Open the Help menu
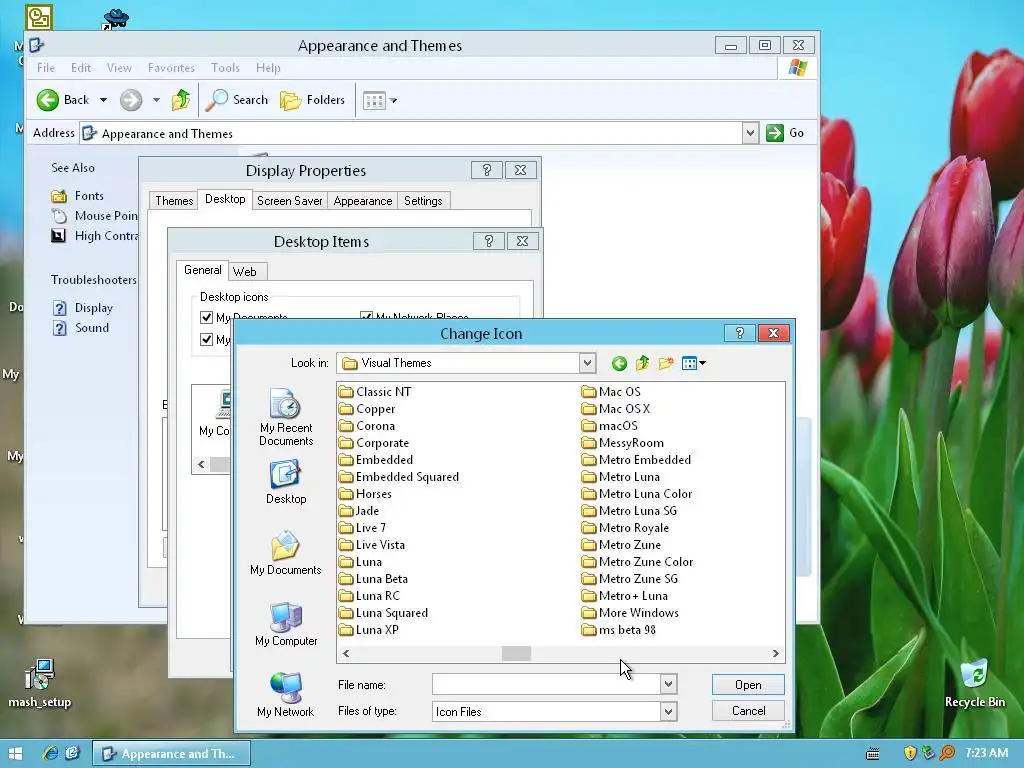 (268, 68)
